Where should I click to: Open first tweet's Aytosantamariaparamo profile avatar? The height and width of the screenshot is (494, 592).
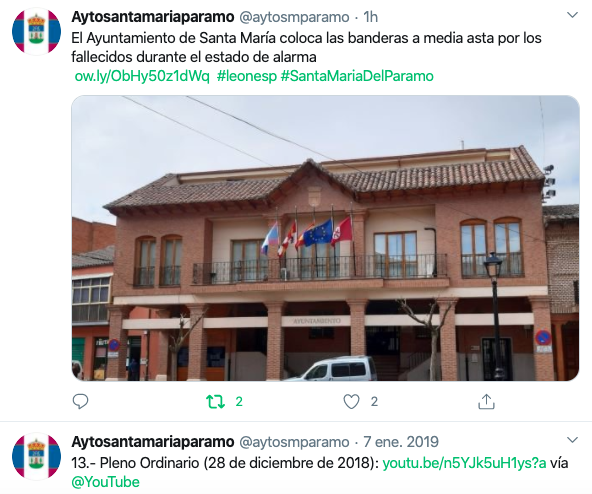pyautogui.click(x=36, y=31)
